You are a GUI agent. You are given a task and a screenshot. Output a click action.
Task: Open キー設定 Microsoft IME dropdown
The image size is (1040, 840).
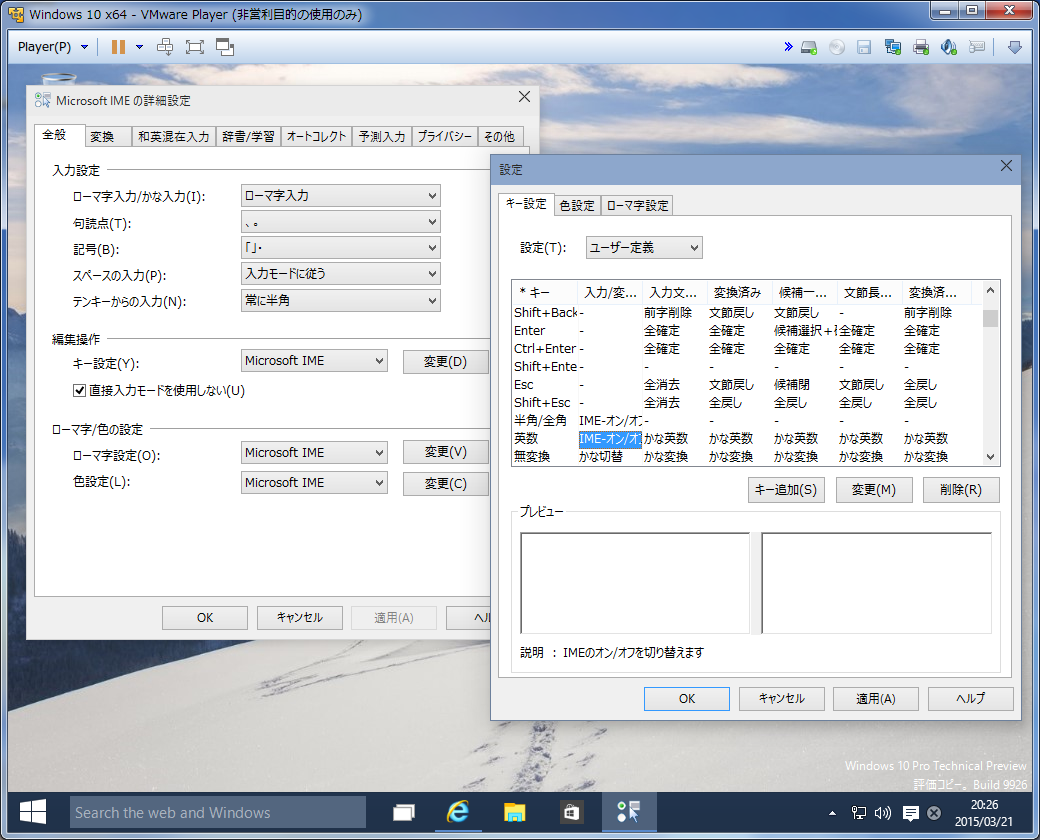coord(314,361)
